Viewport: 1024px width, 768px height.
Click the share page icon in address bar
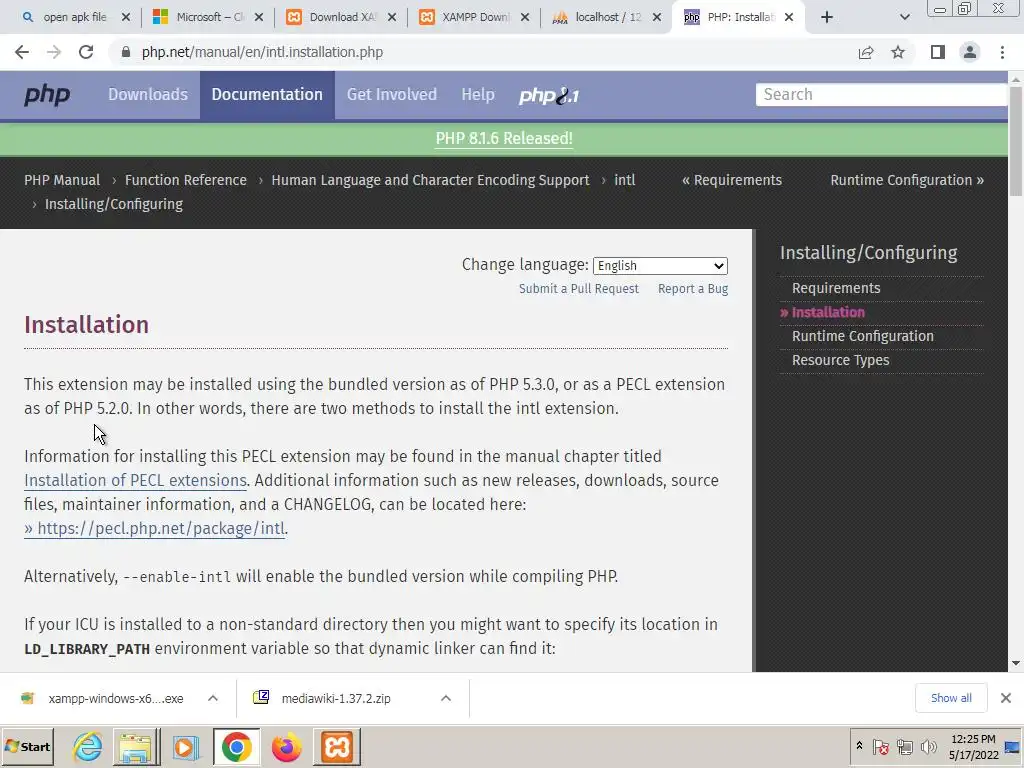click(866, 52)
